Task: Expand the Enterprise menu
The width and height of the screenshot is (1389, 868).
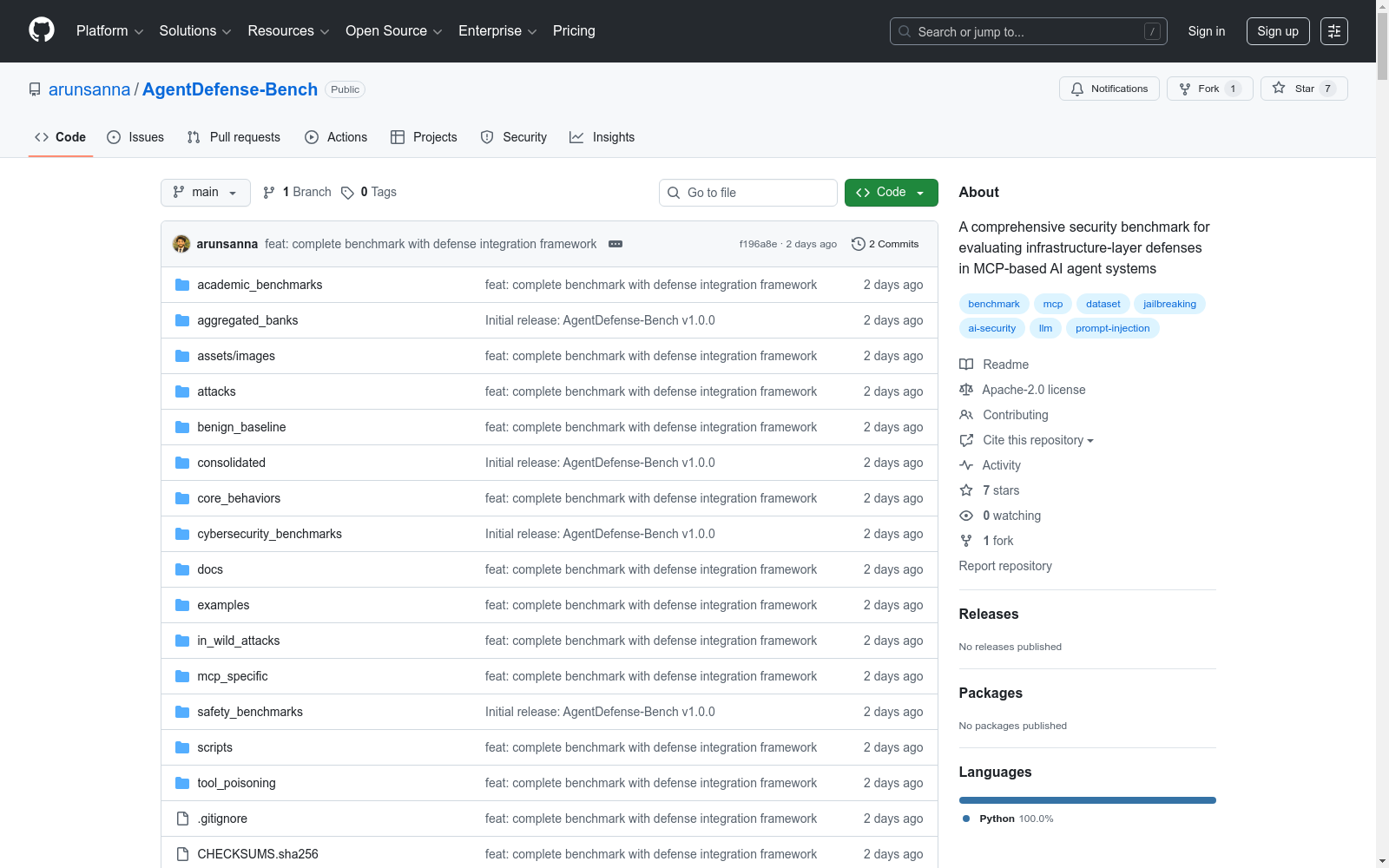Action: click(497, 31)
